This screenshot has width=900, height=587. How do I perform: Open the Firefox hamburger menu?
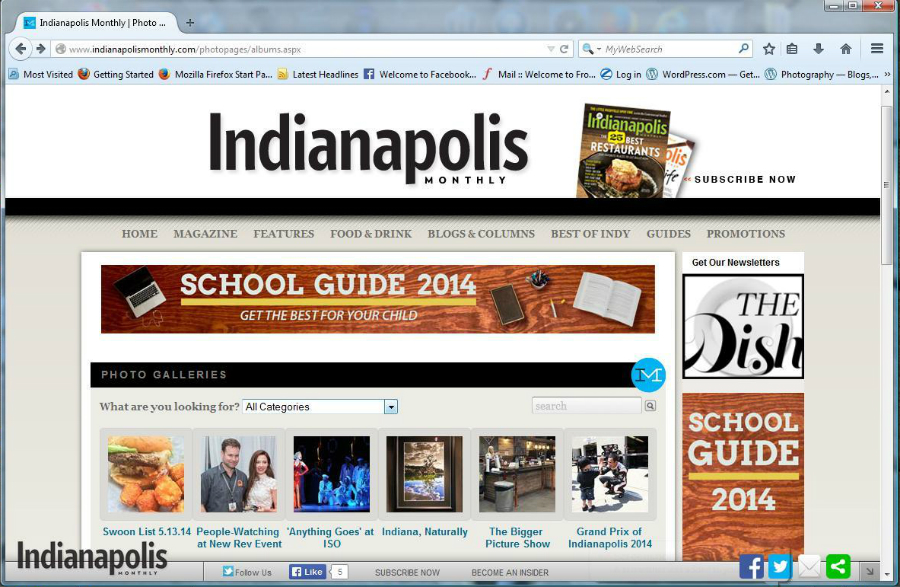click(x=877, y=48)
